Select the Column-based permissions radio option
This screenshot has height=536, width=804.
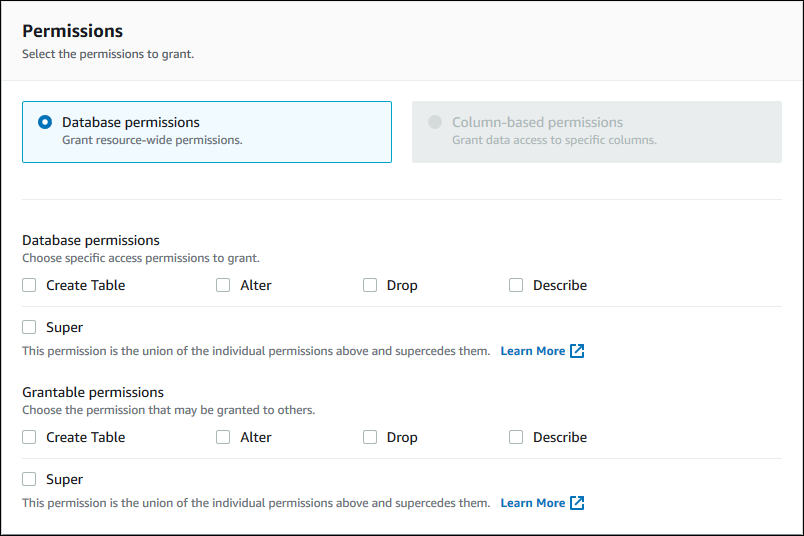[435, 122]
